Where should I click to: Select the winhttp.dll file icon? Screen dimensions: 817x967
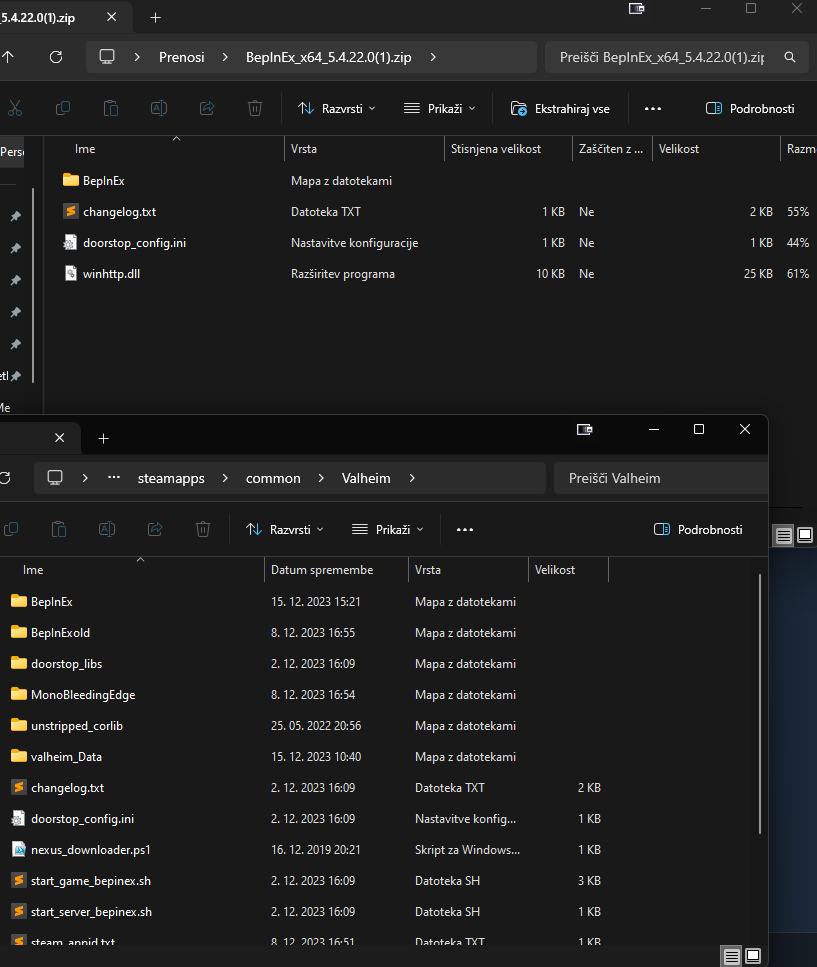[x=70, y=273]
